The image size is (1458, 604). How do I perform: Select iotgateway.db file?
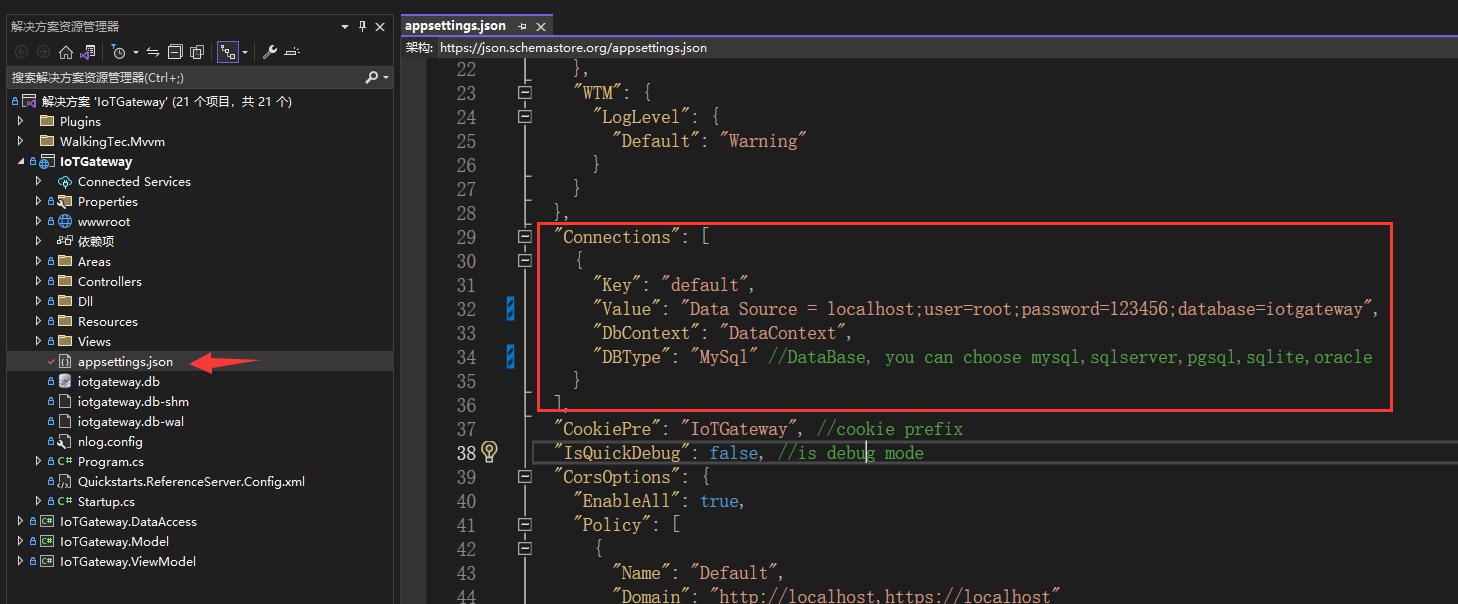click(x=118, y=381)
